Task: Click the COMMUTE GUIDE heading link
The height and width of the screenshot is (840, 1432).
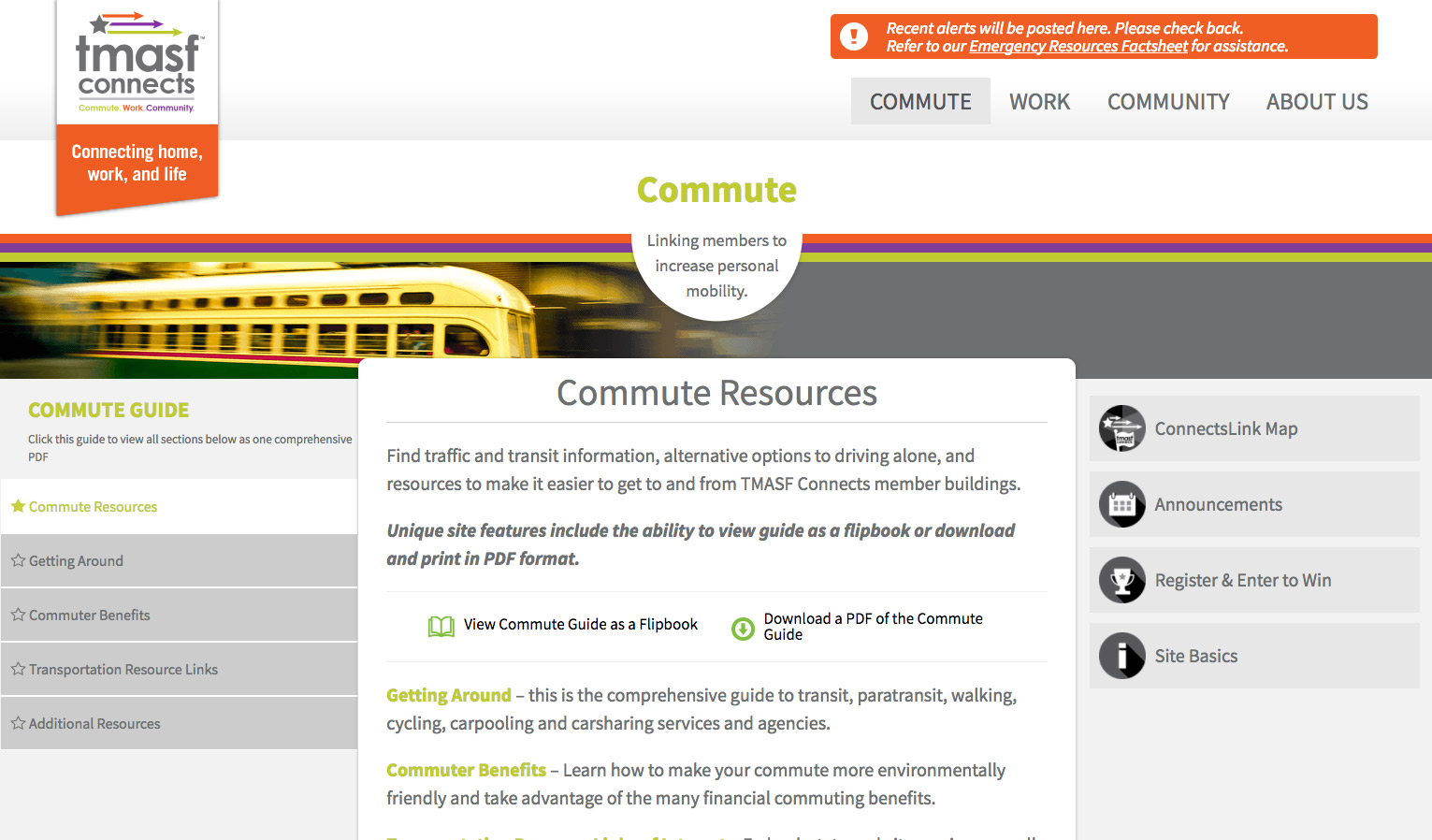Action: point(108,411)
